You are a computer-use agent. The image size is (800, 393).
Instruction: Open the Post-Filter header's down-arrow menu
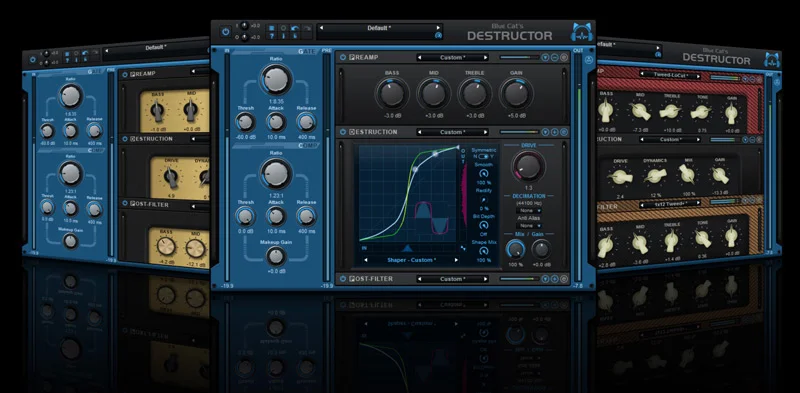pos(545,279)
